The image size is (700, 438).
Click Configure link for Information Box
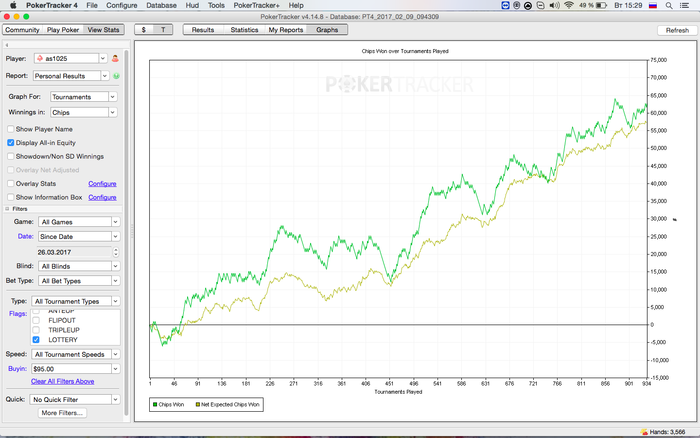click(102, 197)
